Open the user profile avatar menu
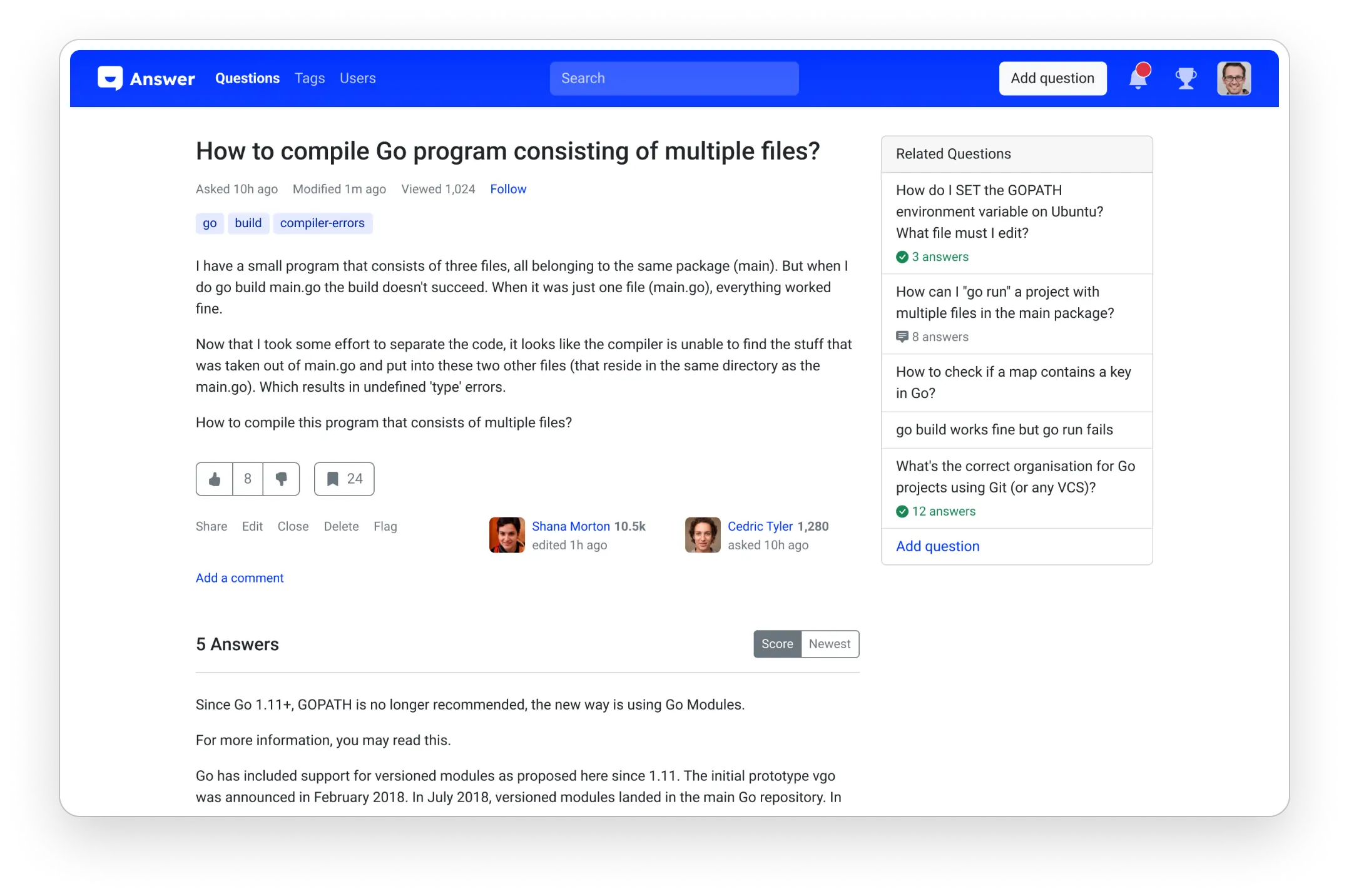 coord(1233,78)
